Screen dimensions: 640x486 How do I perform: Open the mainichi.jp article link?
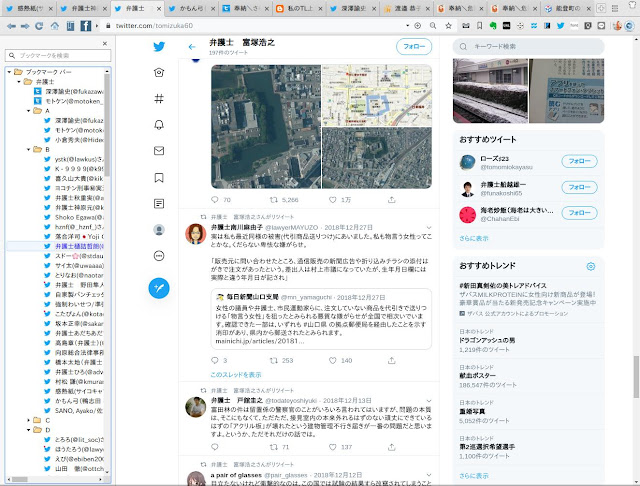tap(260, 341)
